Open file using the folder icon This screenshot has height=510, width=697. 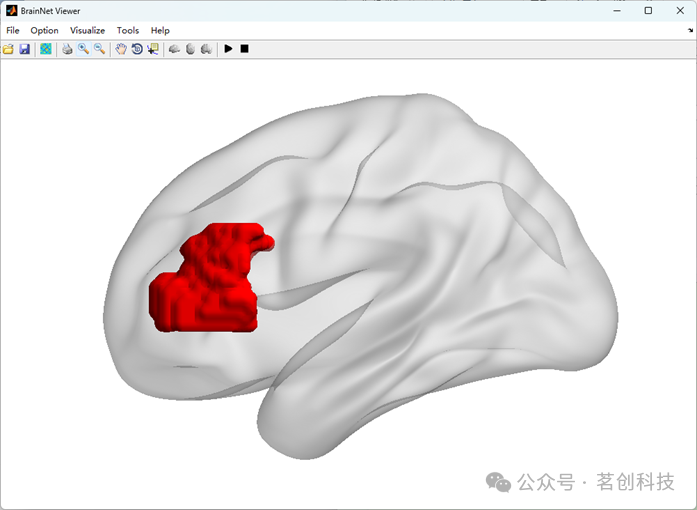8,49
